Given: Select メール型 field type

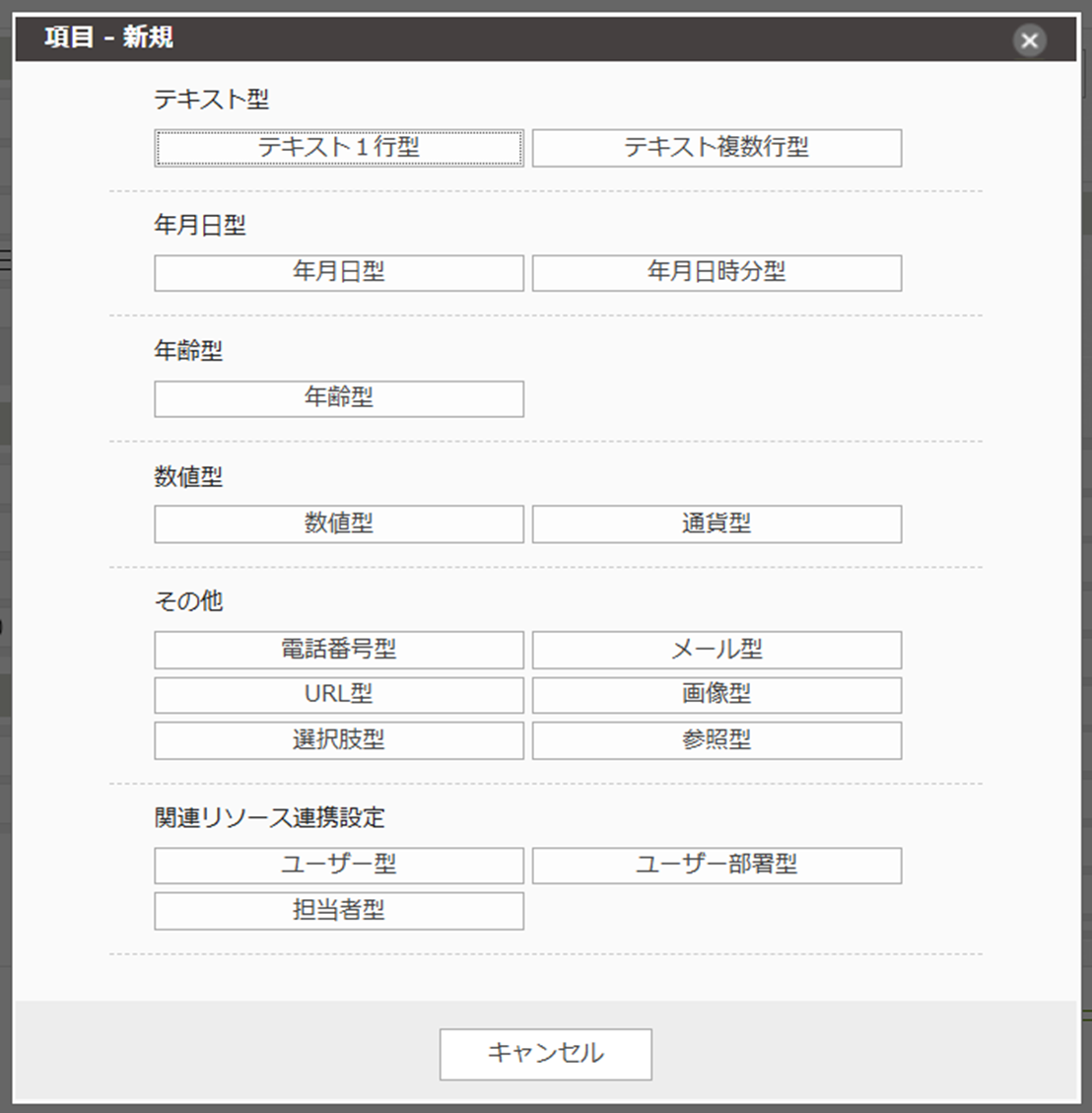Looking at the screenshot, I should [717, 650].
